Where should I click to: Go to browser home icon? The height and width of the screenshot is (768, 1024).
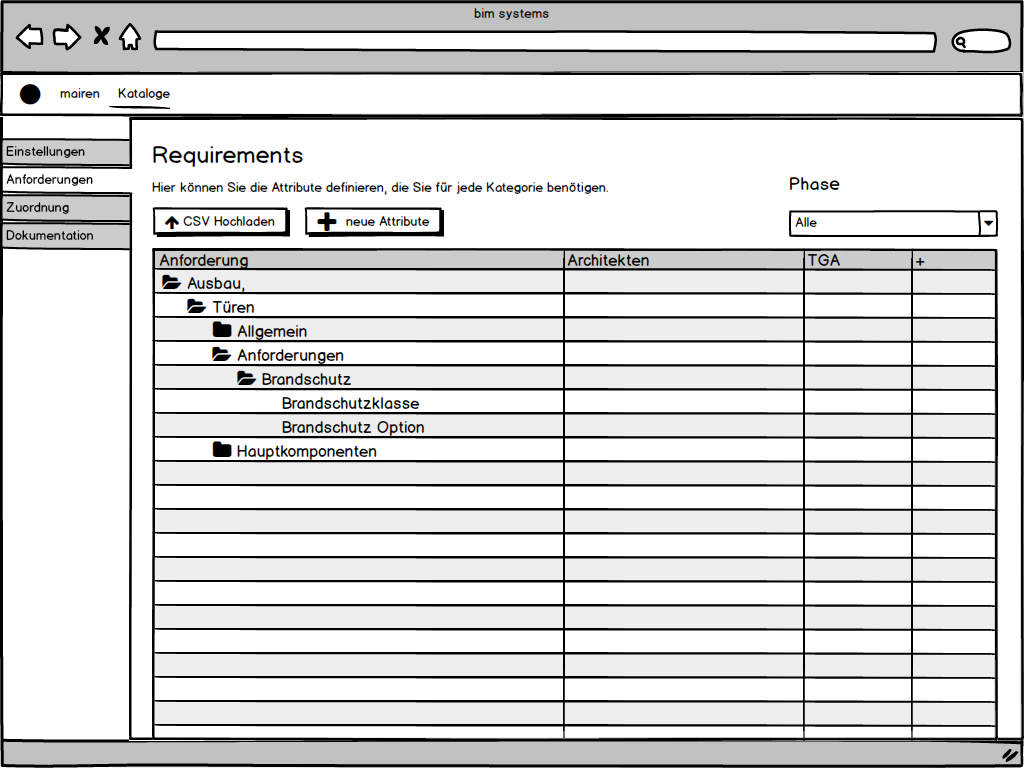pos(130,38)
